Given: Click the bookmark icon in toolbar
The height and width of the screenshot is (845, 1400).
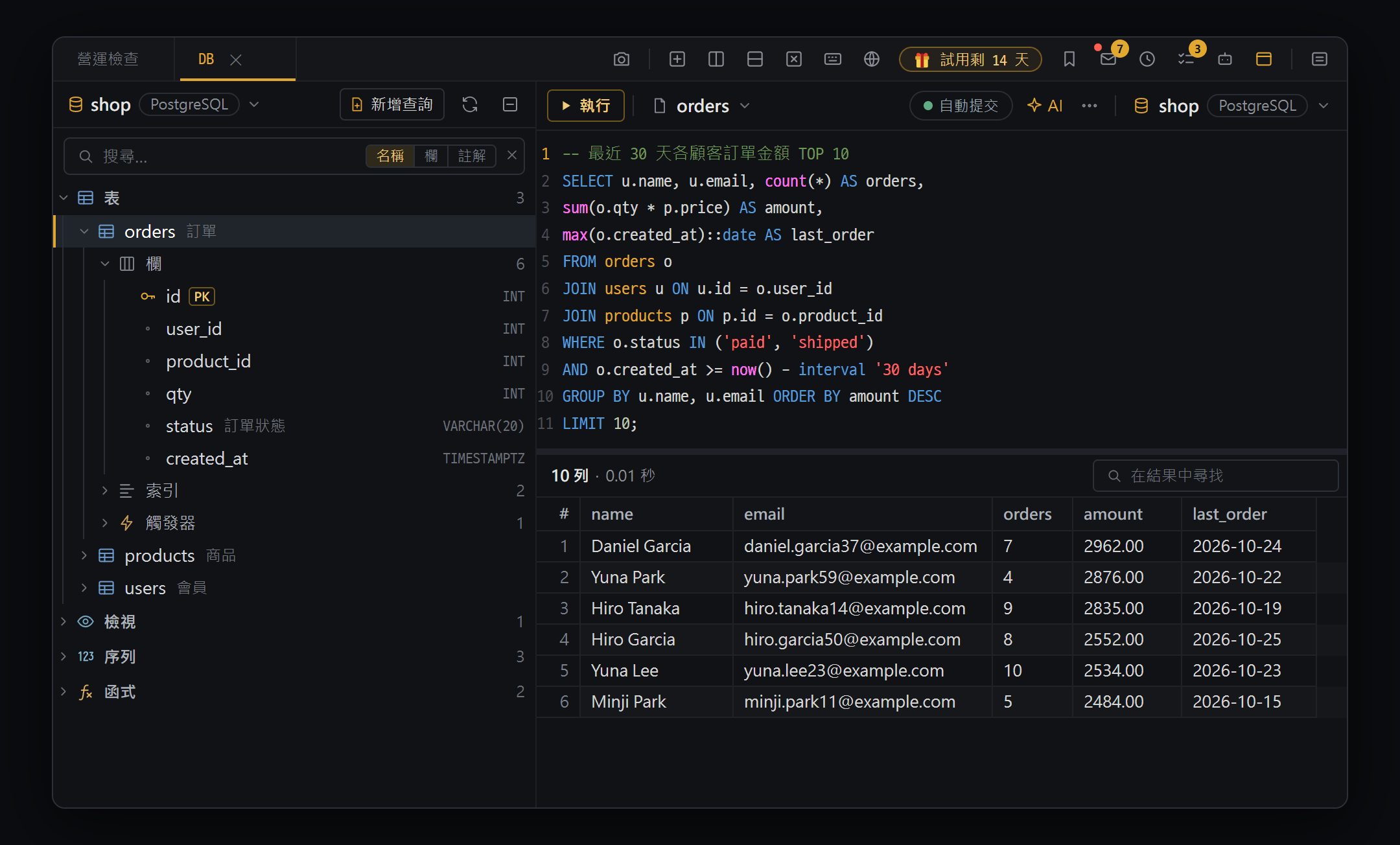Looking at the screenshot, I should (x=1069, y=60).
